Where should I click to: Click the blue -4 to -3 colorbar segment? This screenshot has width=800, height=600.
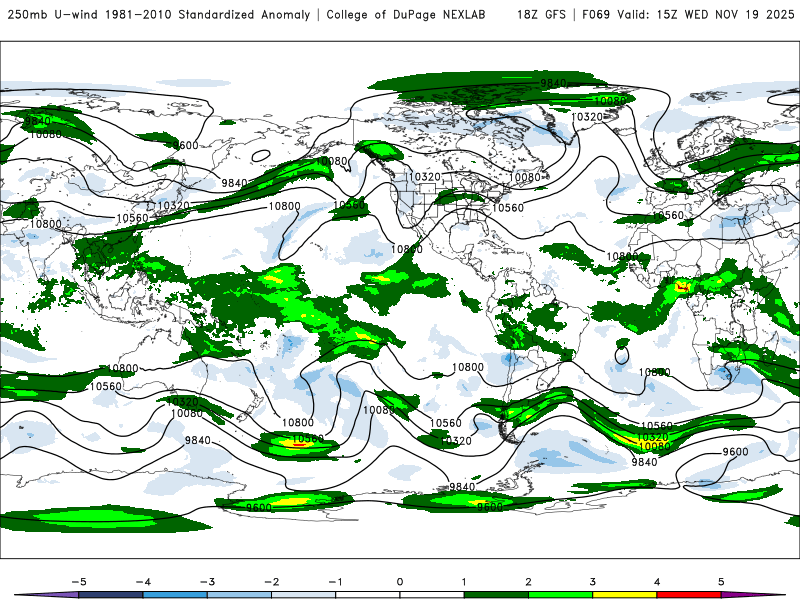(x=175, y=595)
